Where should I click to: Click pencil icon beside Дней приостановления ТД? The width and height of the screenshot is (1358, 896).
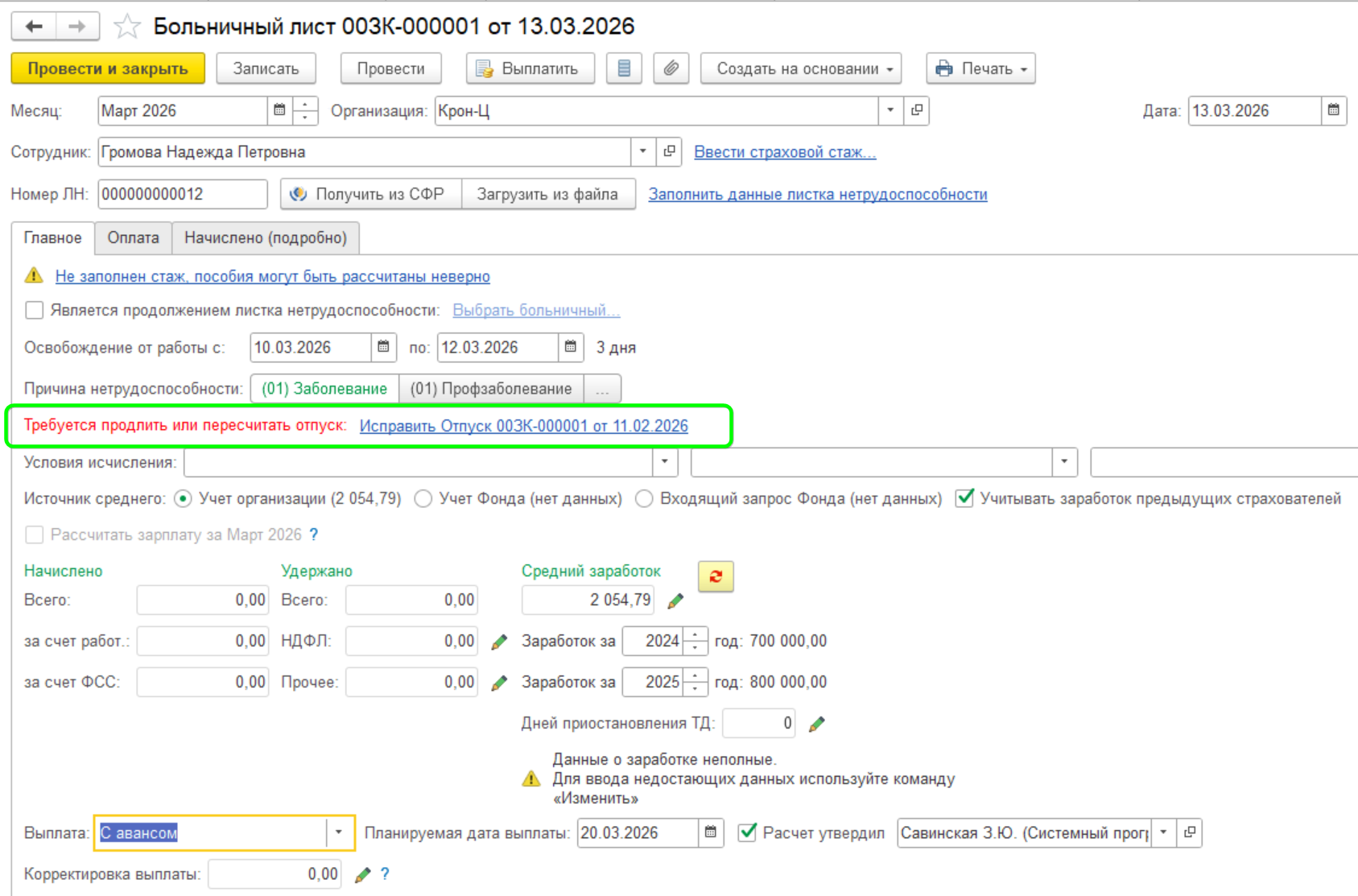pos(816,724)
